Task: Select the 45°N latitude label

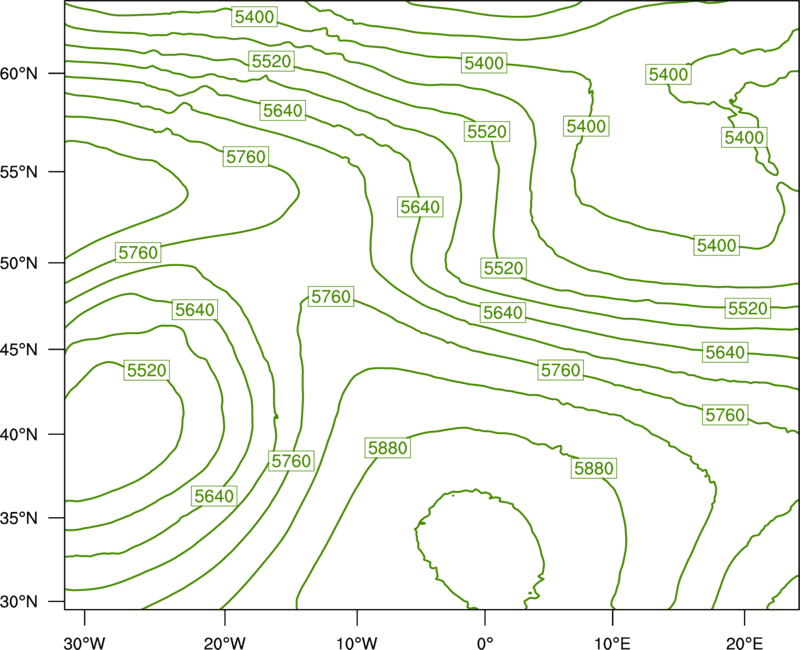Action: 19,349
